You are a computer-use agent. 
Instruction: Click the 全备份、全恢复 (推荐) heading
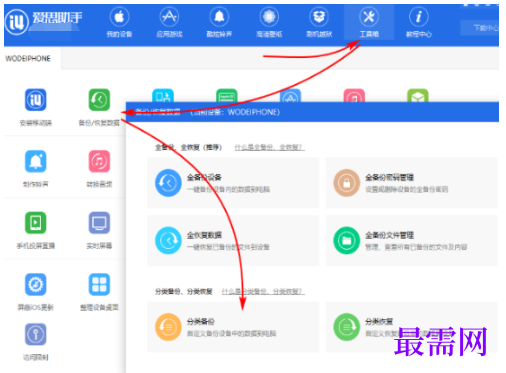(x=188, y=147)
